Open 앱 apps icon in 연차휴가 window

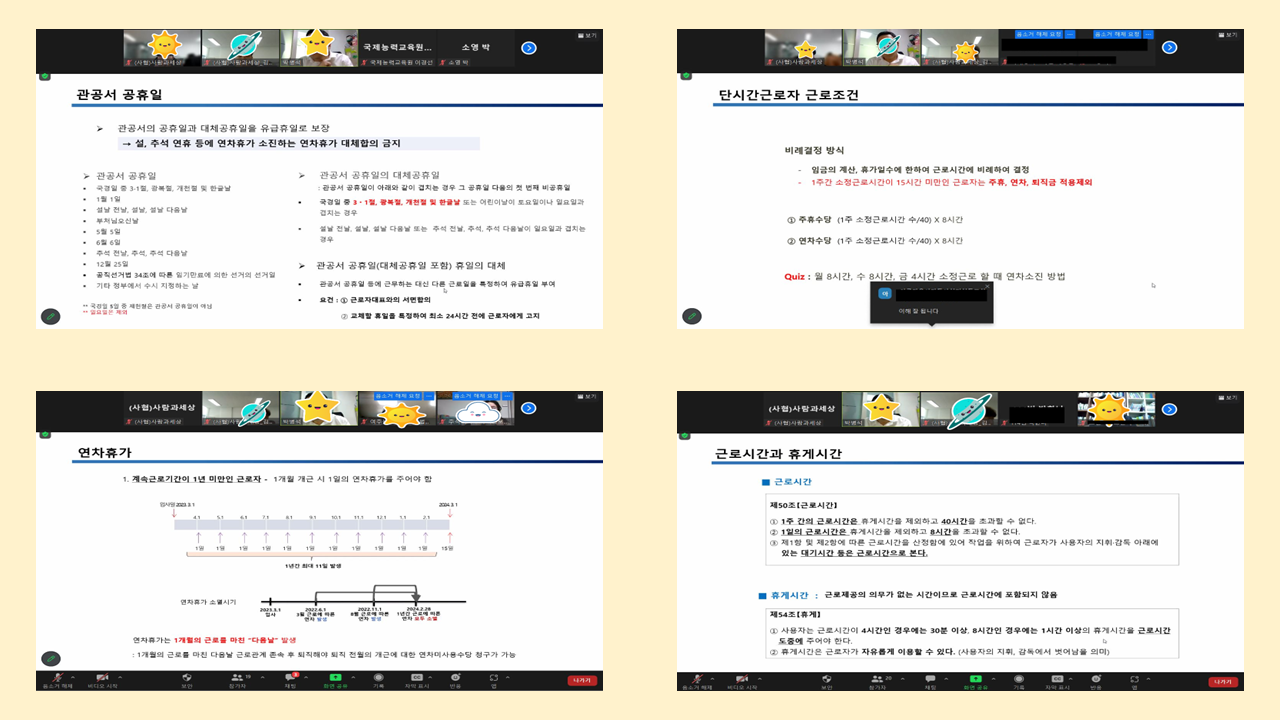tap(493, 679)
